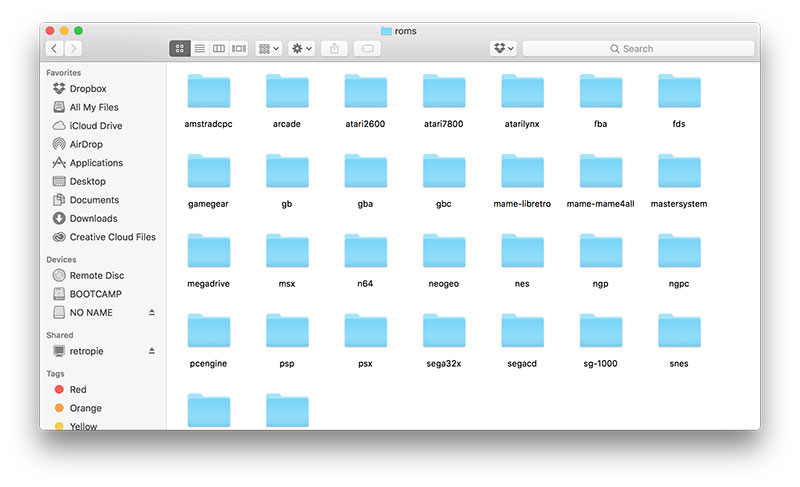Image resolution: width=800 pixels, height=487 pixels.
Task: Go back with the back arrow
Action: click(x=53, y=48)
